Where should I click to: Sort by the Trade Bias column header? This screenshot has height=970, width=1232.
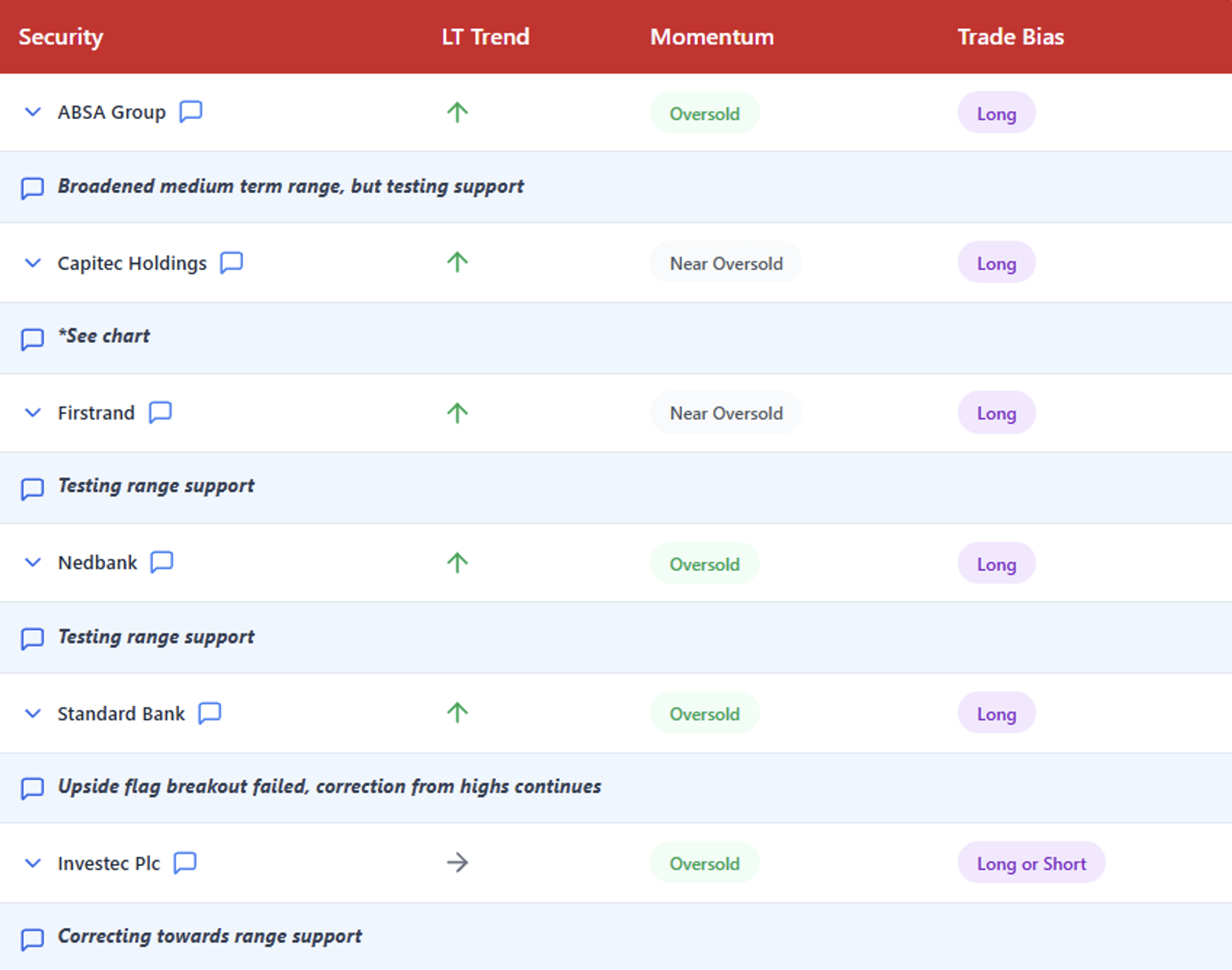pos(1011,37)
